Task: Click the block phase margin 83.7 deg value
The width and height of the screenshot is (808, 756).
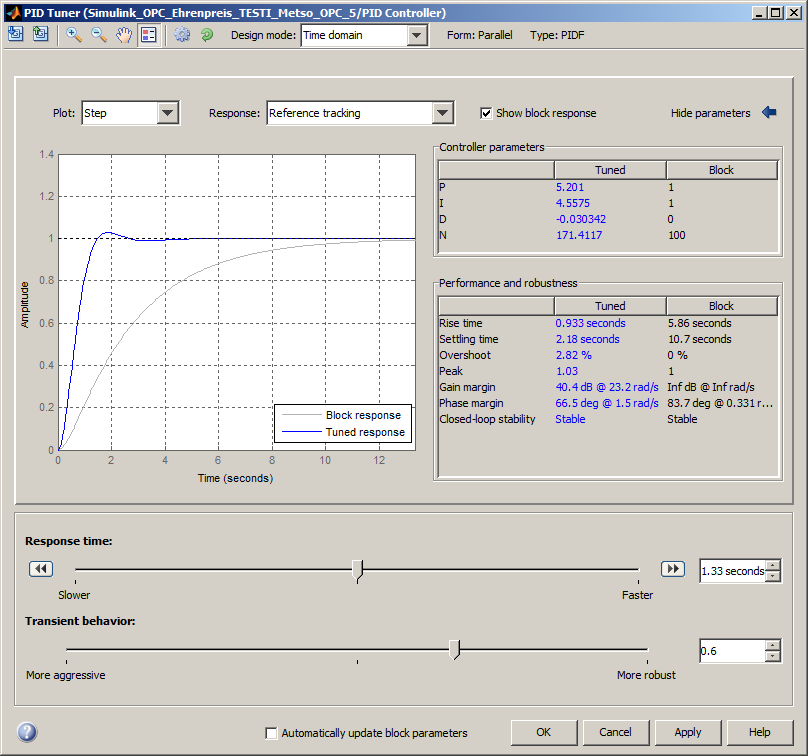Action: click(x=720, y=403)
